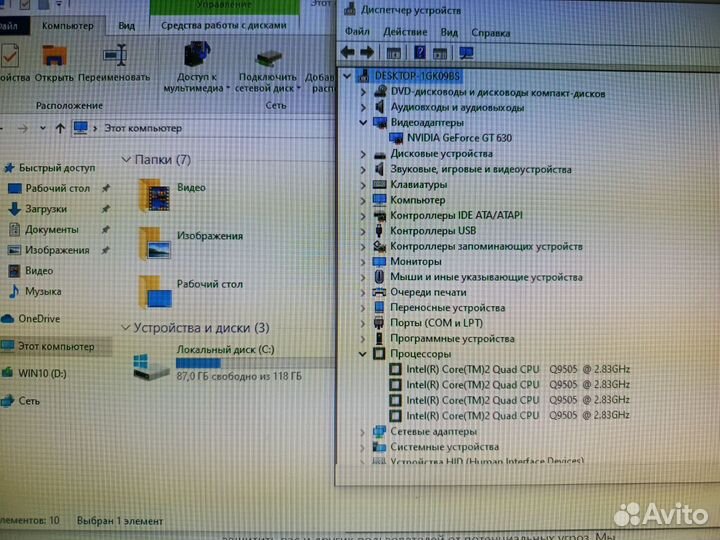Screen dimensions: 720x540
Task: Click the Help icon in Device Manager toolbar
Action: pos(420,52)
